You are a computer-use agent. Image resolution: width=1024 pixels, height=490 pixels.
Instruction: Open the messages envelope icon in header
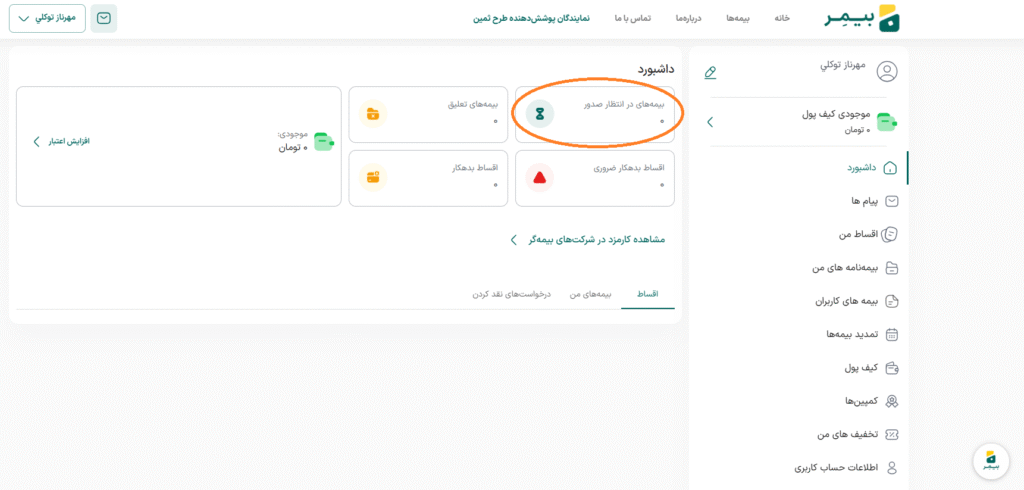[103, 18]
